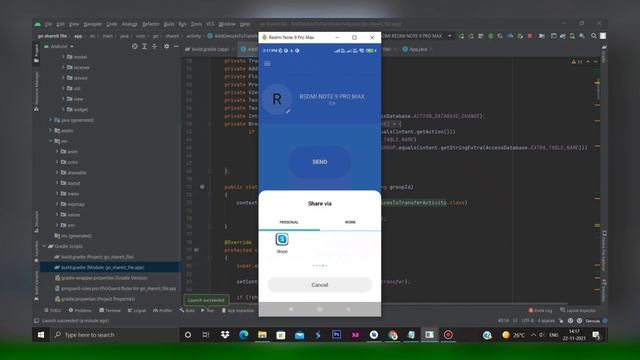Select the gradle.properties file
The image size is (640, 360).
tap(95, 299)
